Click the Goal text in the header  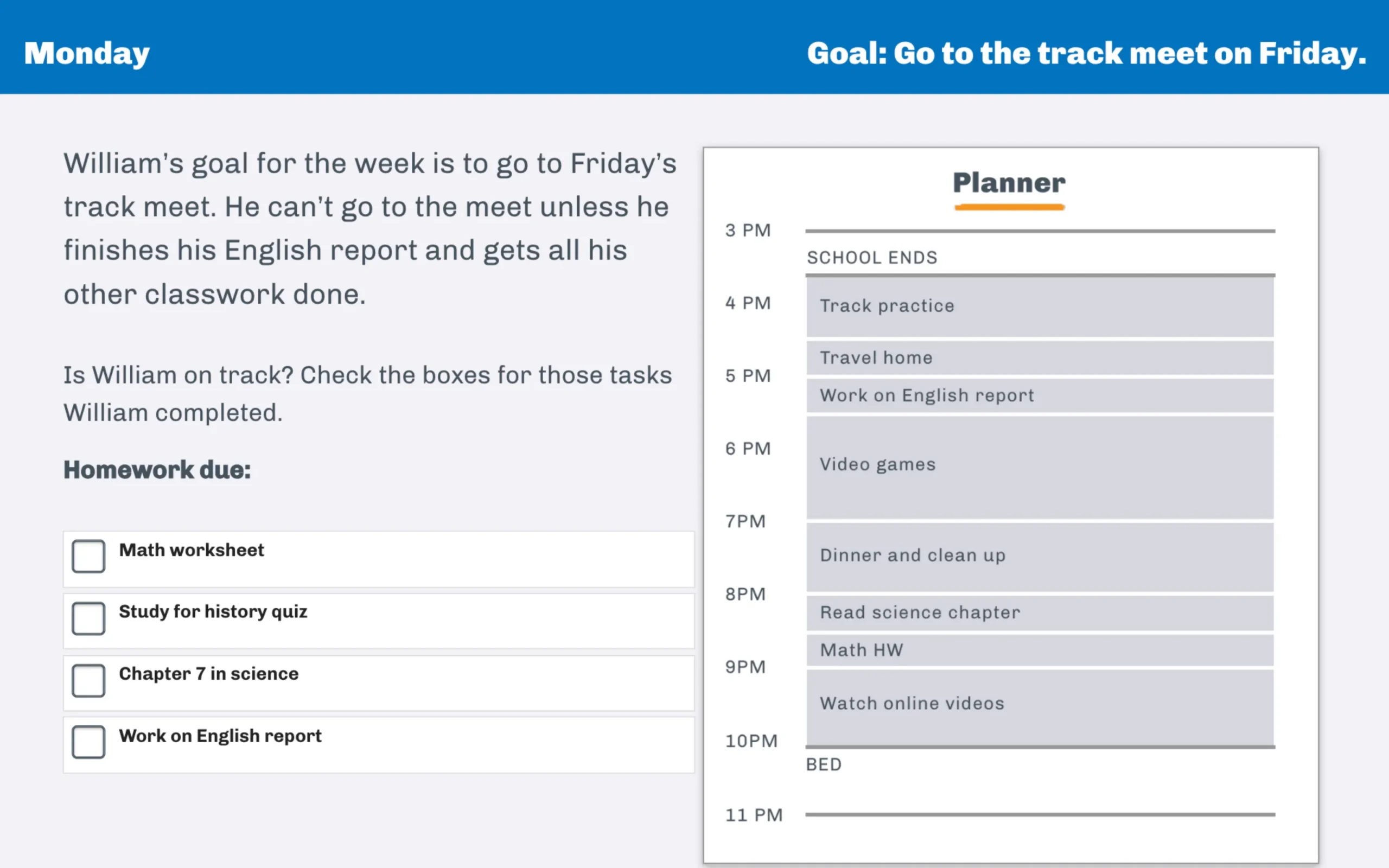1087,54
